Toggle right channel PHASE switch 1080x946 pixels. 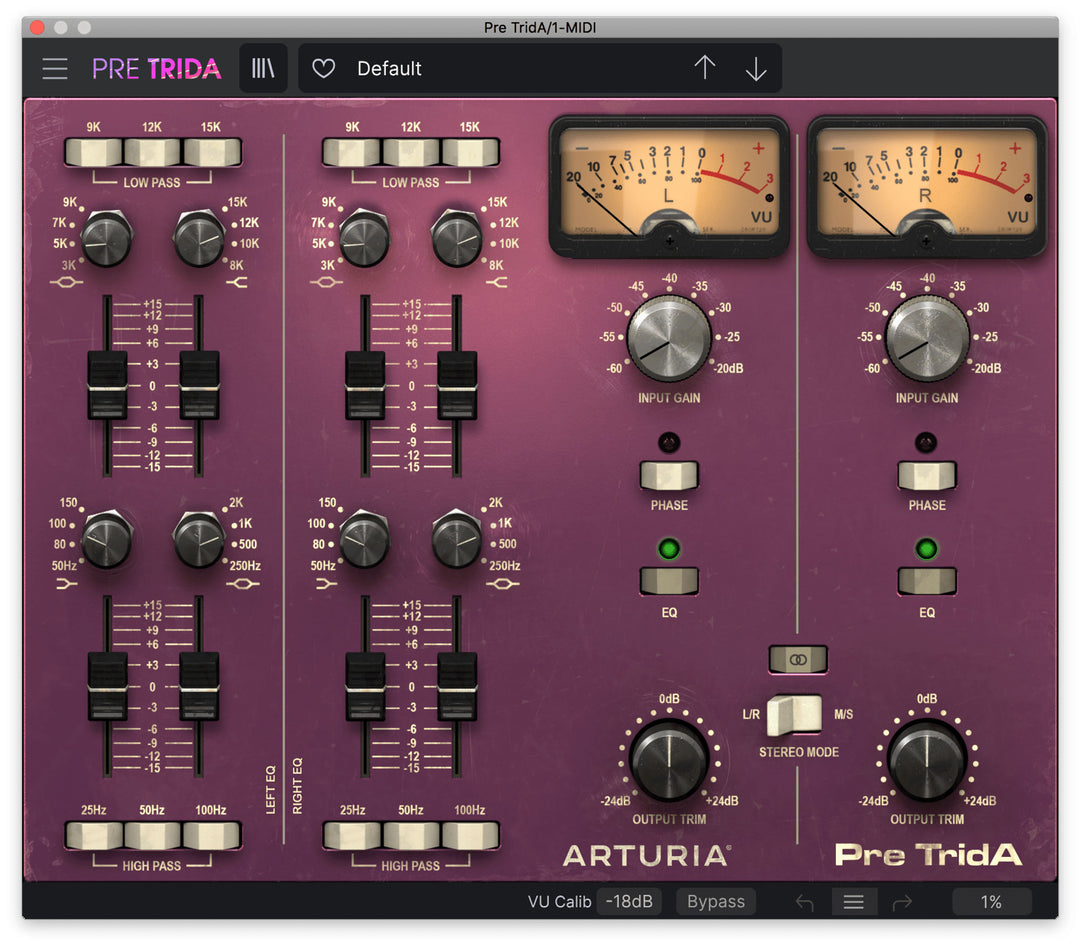tap(926, 475)
